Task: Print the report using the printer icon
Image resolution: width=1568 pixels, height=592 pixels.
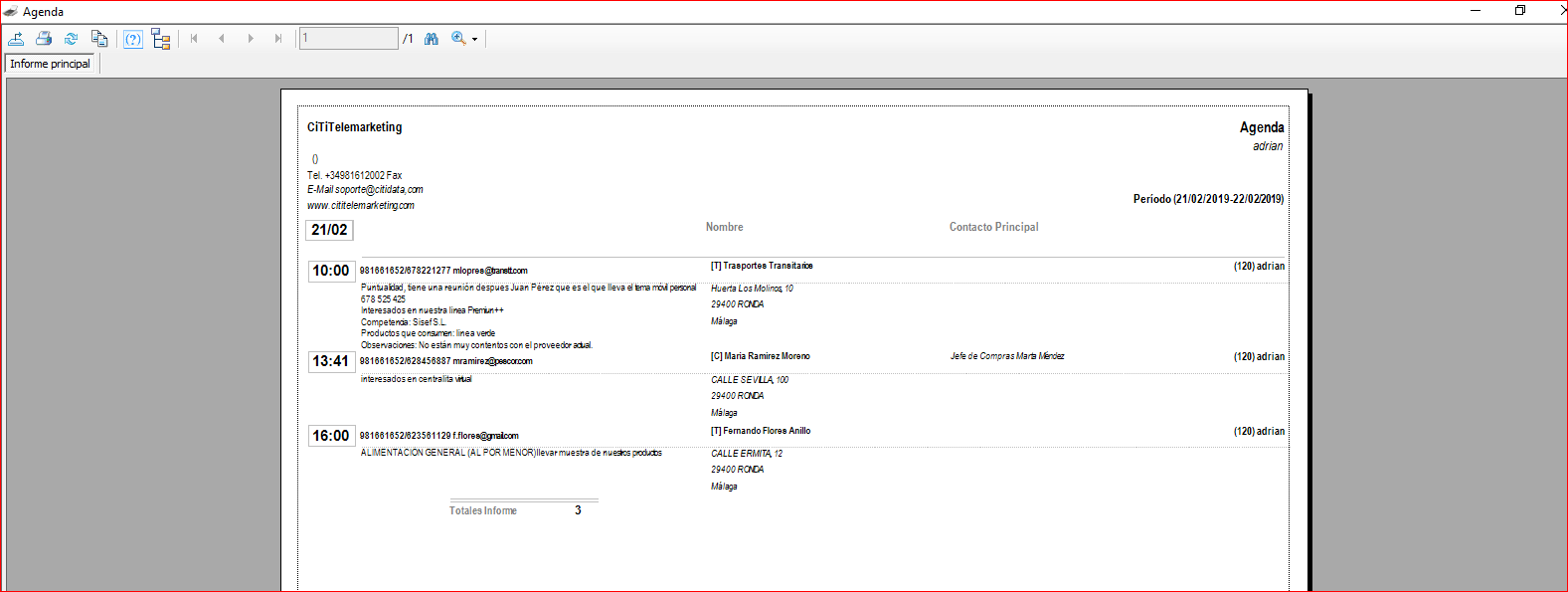Action: [x=44, y=39]
